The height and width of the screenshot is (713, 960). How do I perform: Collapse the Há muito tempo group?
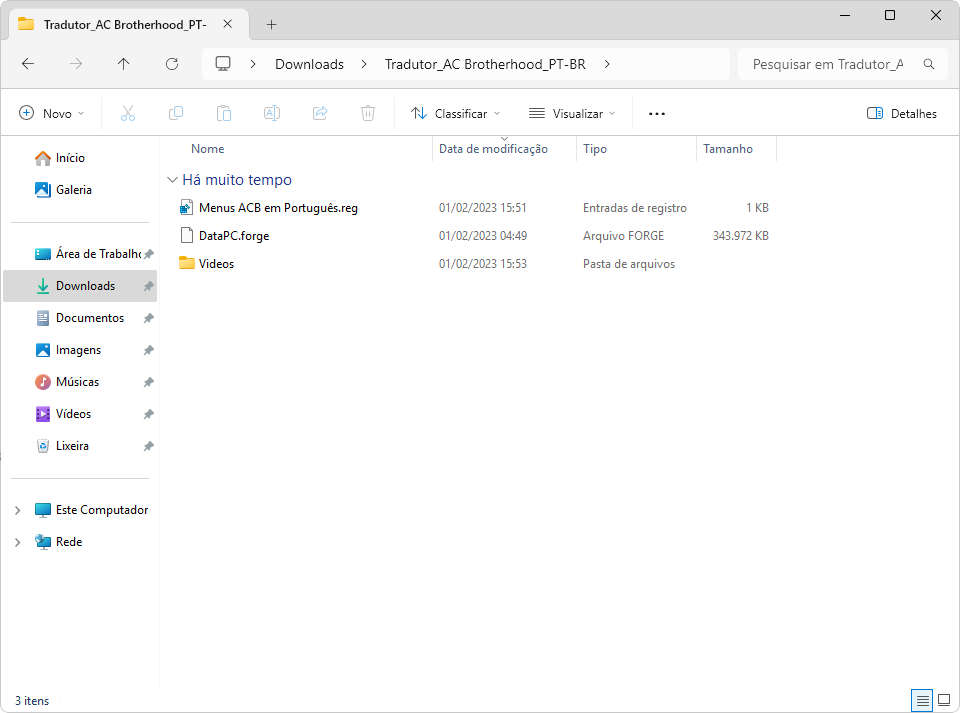(172, 180)
